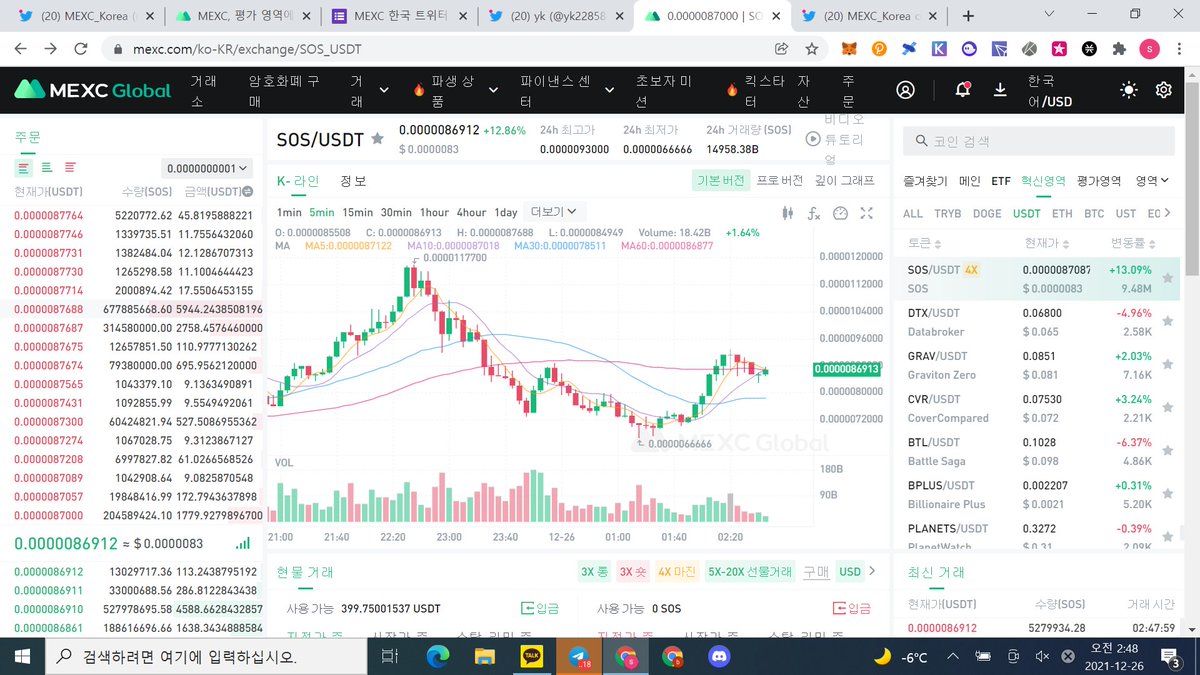Image resolution: width=1200 pixels, height=675 pixels.
Task: Switch chart to 프로 버전
Action: pyautogui.click(x=780, y=181)
